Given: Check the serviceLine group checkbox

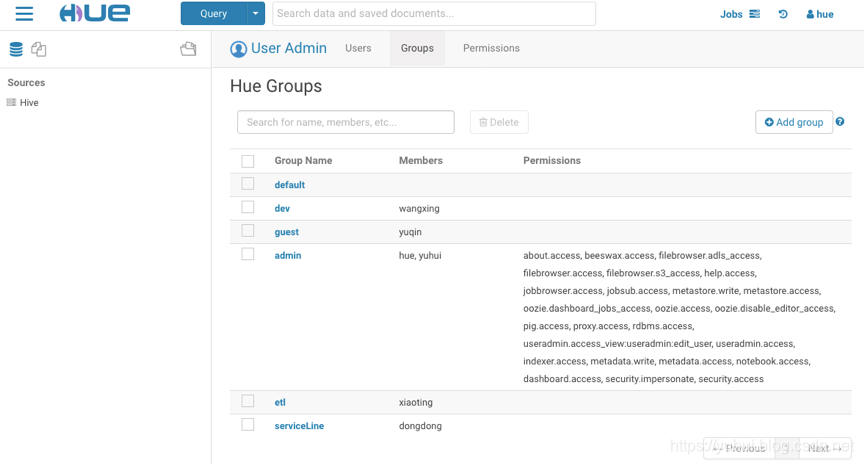Looking at the screenshot, I should 248,424.
